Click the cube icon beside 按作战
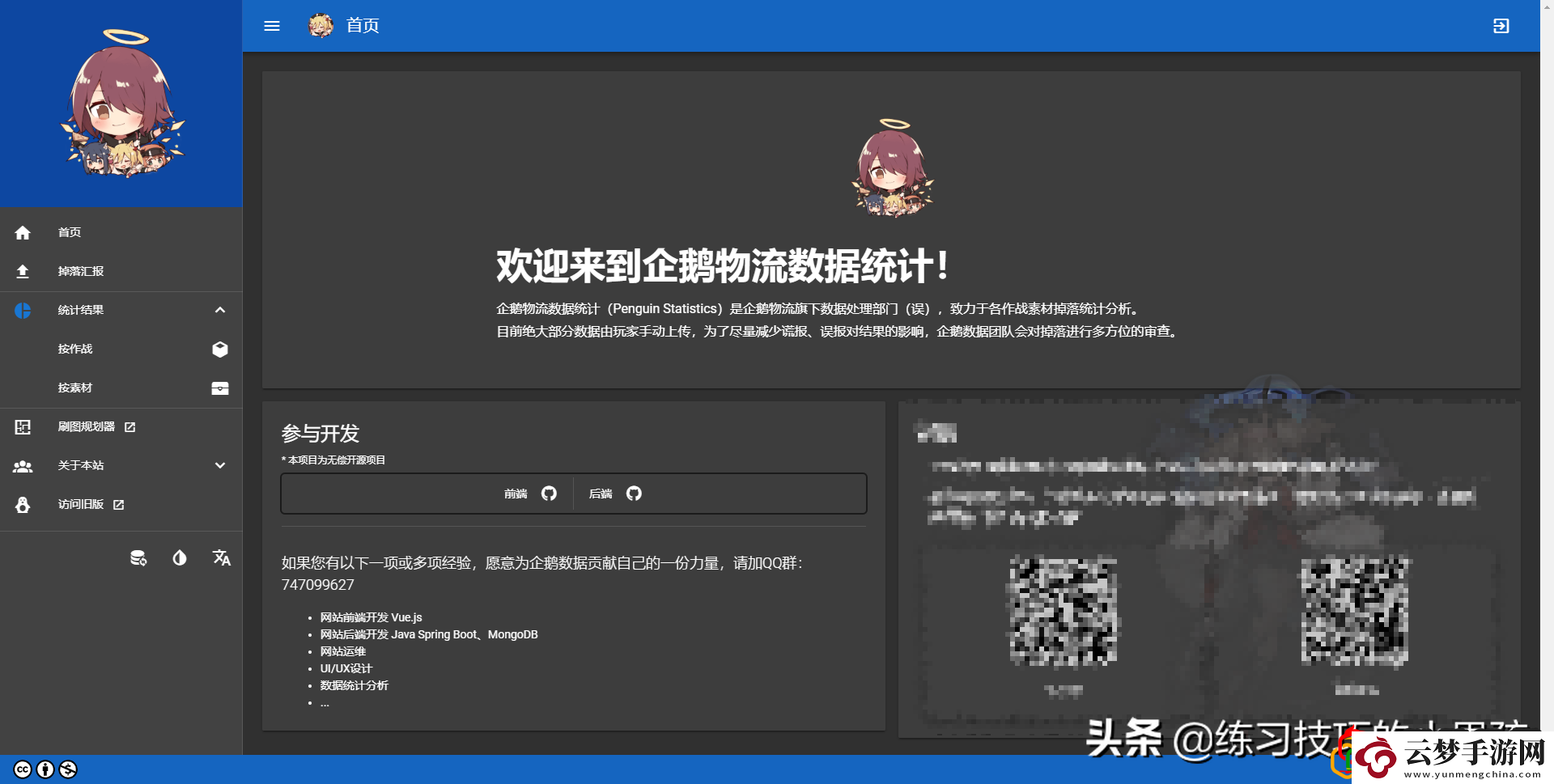1554x784 pixels. click(220, 349)
